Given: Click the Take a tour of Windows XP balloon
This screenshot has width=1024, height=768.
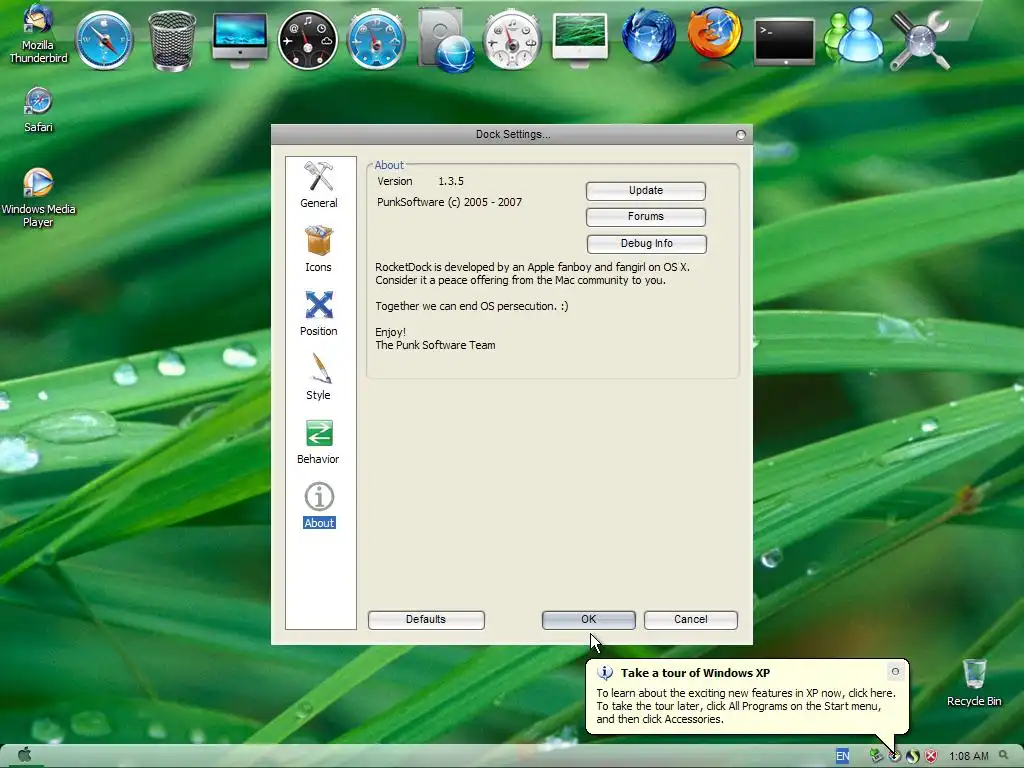Looking at the screenshot, I should [x=746, y=696].
